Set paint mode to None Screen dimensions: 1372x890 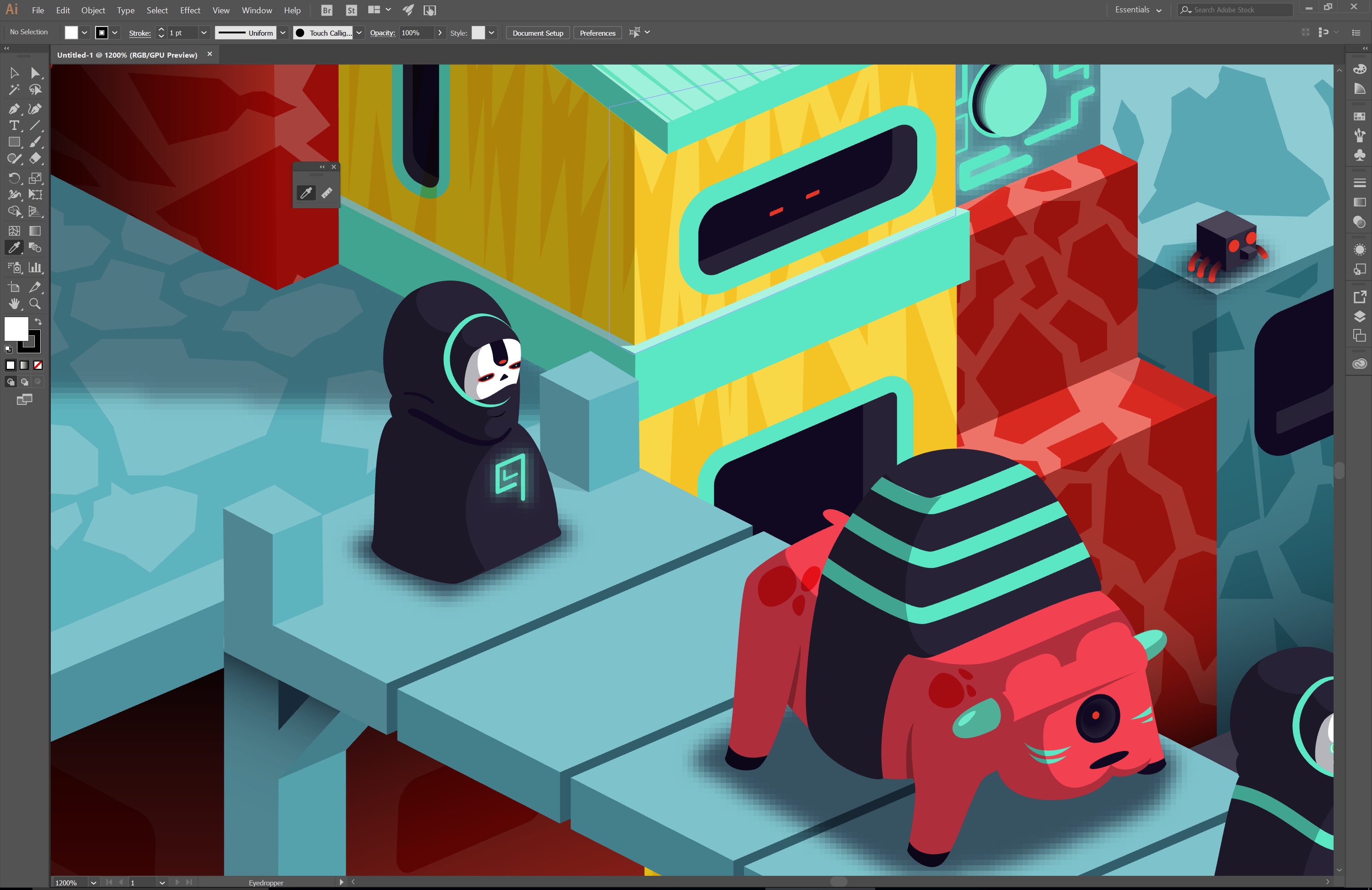tap(38, 365)
